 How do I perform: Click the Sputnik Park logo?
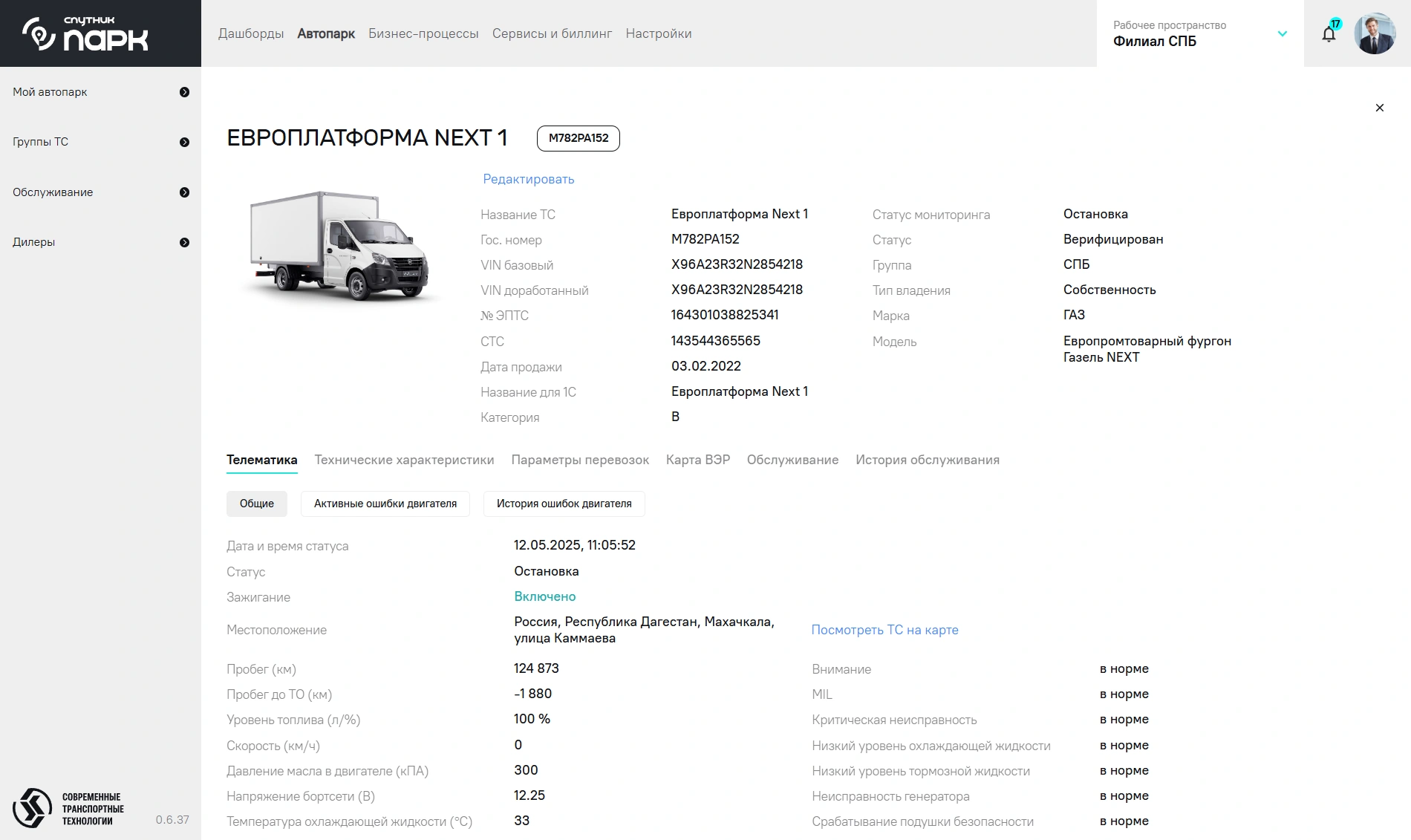(85, 33)
